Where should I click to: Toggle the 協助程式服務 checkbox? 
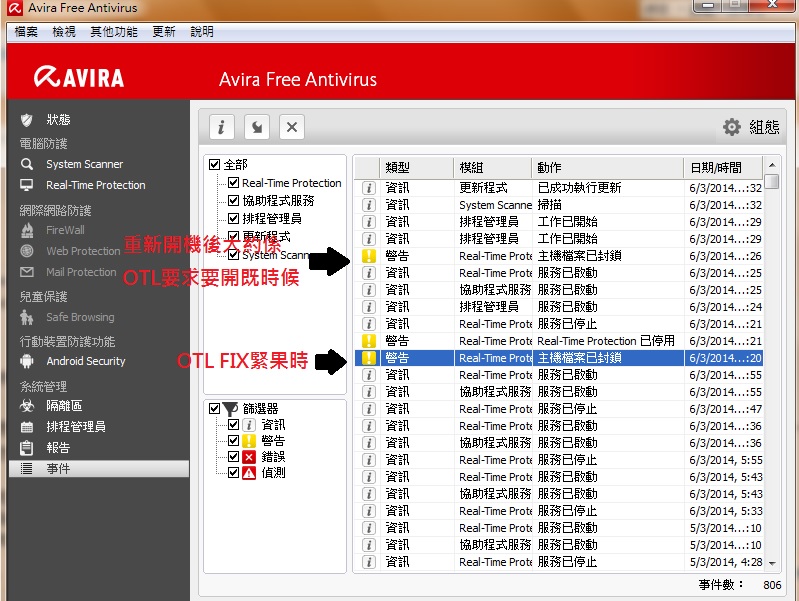click(233, 200)
